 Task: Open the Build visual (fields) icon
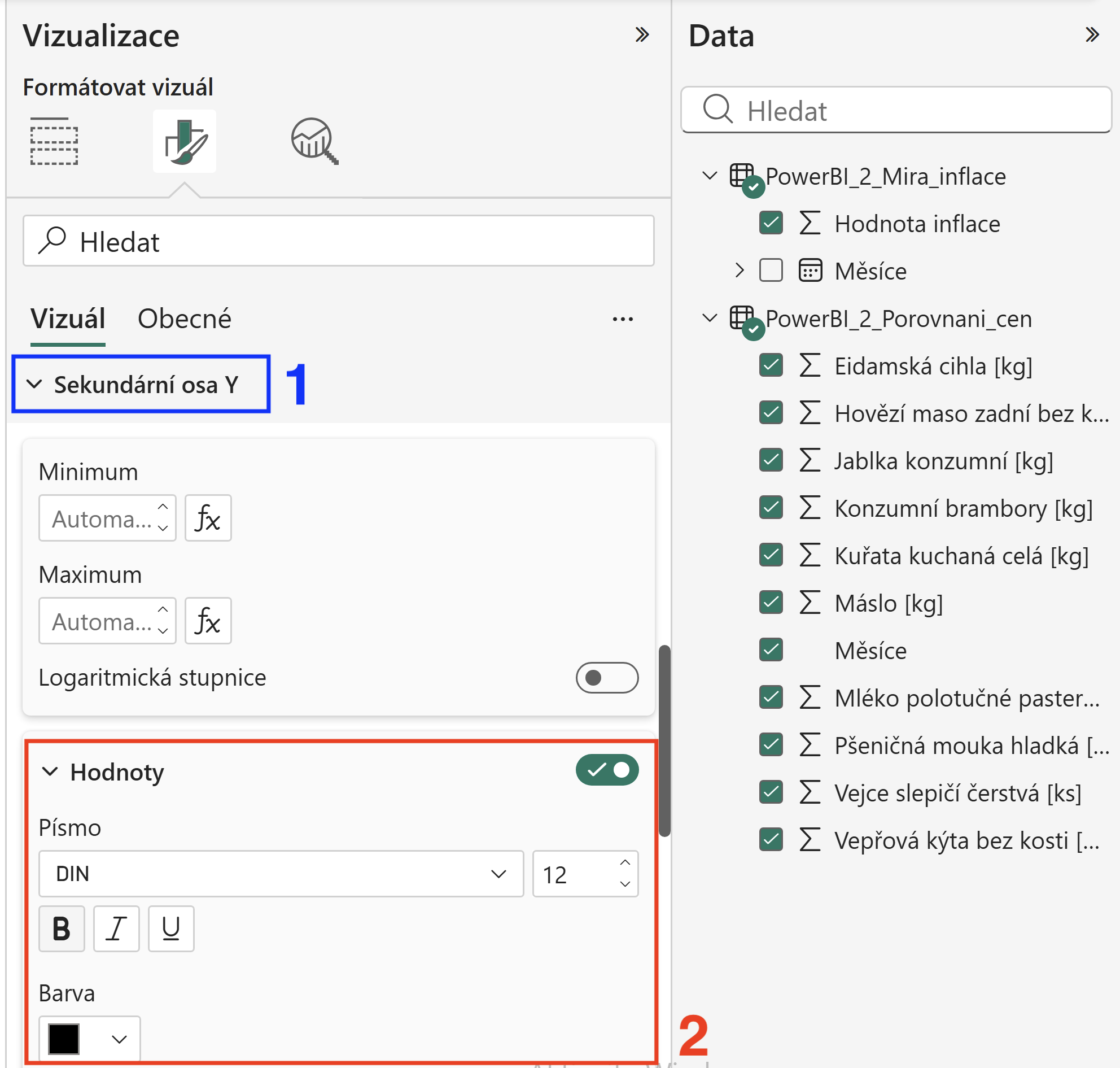(54, 141)
